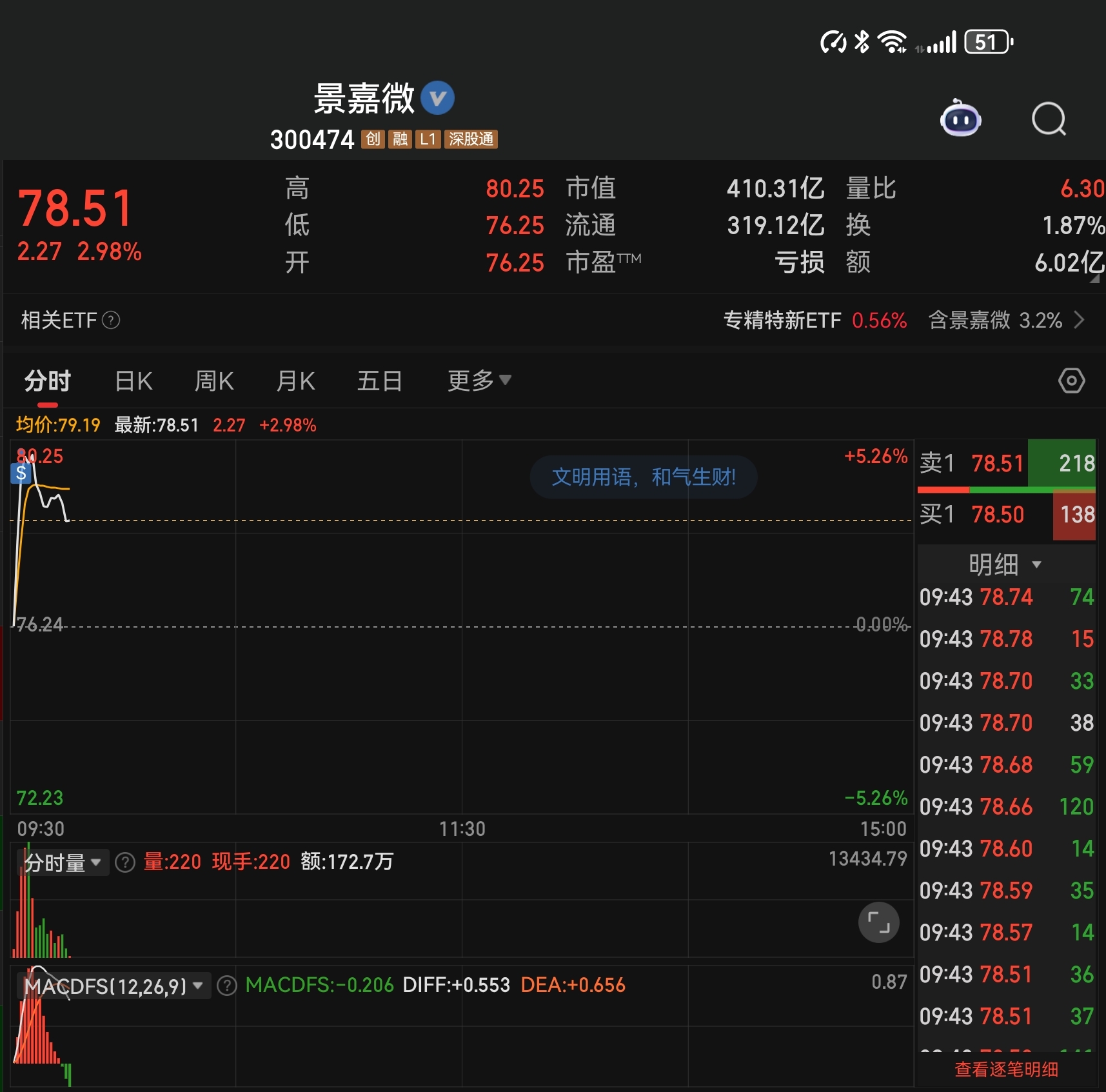This screenshot has height=1092, width=1106.
Task: Tap the 均价:79.19 label
Action: coord(58,425)
